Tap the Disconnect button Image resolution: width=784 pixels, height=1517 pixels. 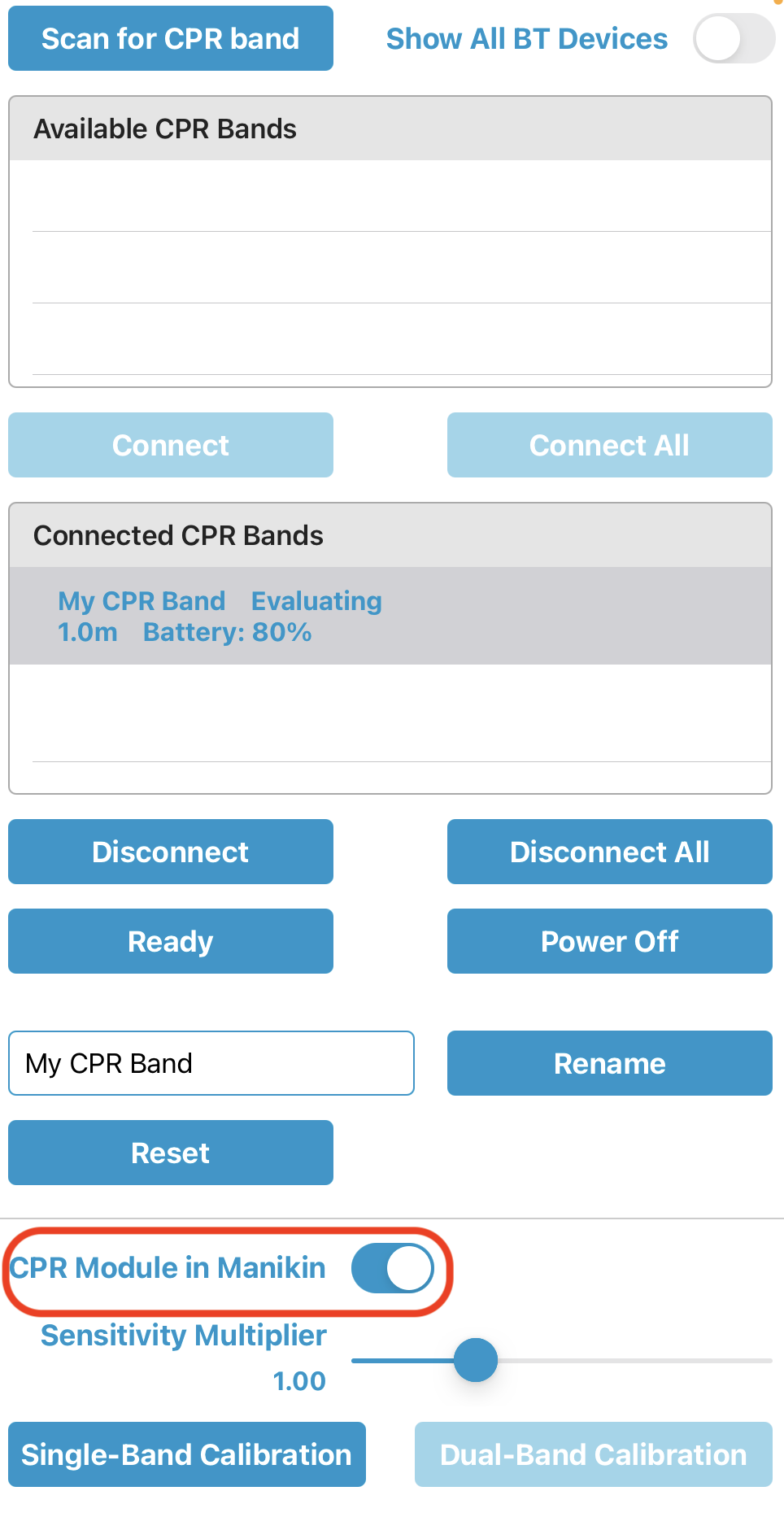171,852
